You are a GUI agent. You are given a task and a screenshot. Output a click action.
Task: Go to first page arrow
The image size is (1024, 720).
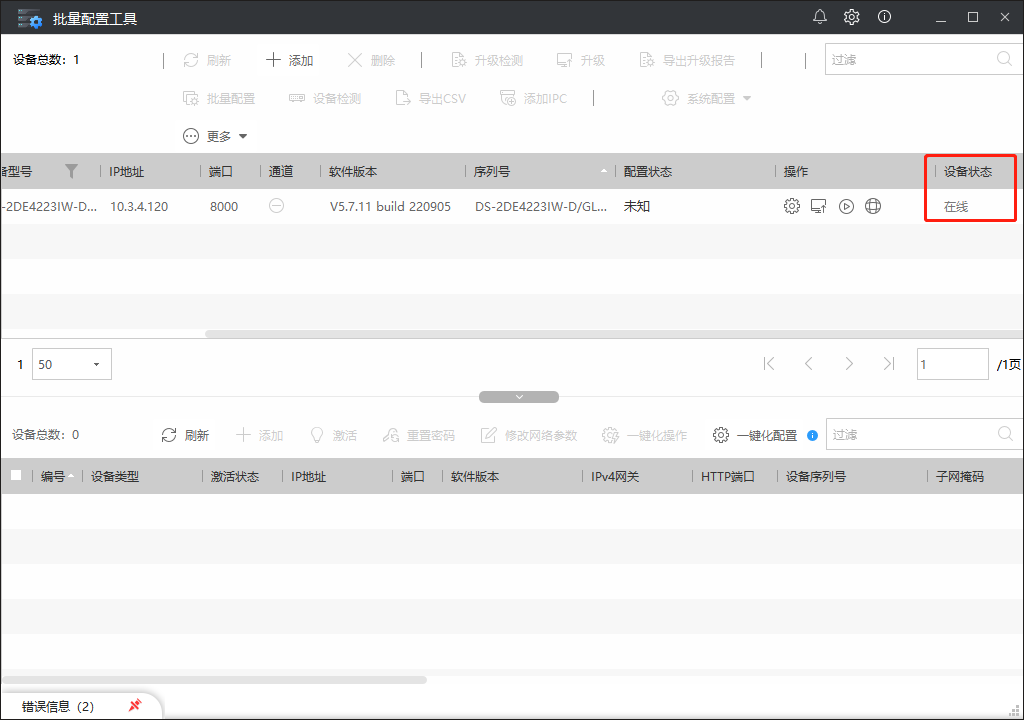coord(769,364)
